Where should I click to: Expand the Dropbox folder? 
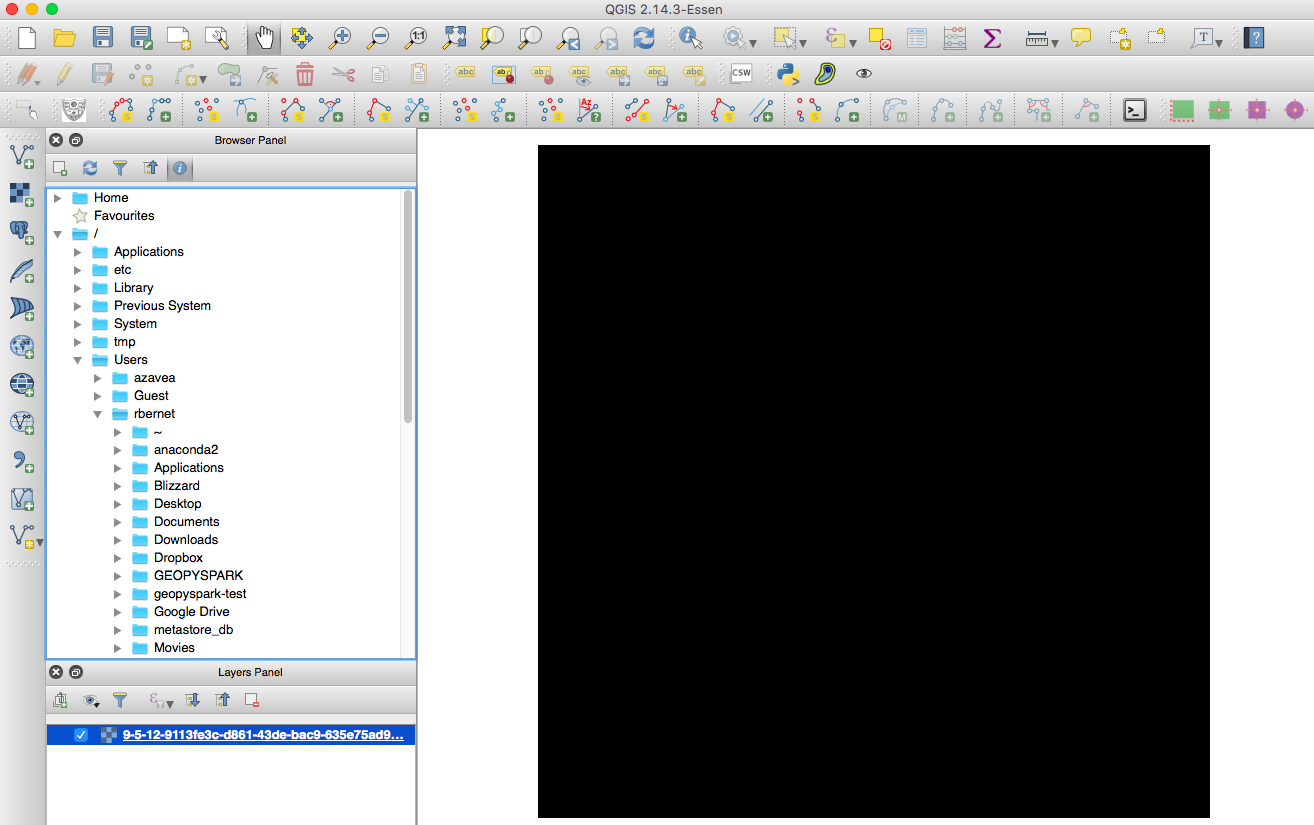pyautogui.click(x=118, y=557)
